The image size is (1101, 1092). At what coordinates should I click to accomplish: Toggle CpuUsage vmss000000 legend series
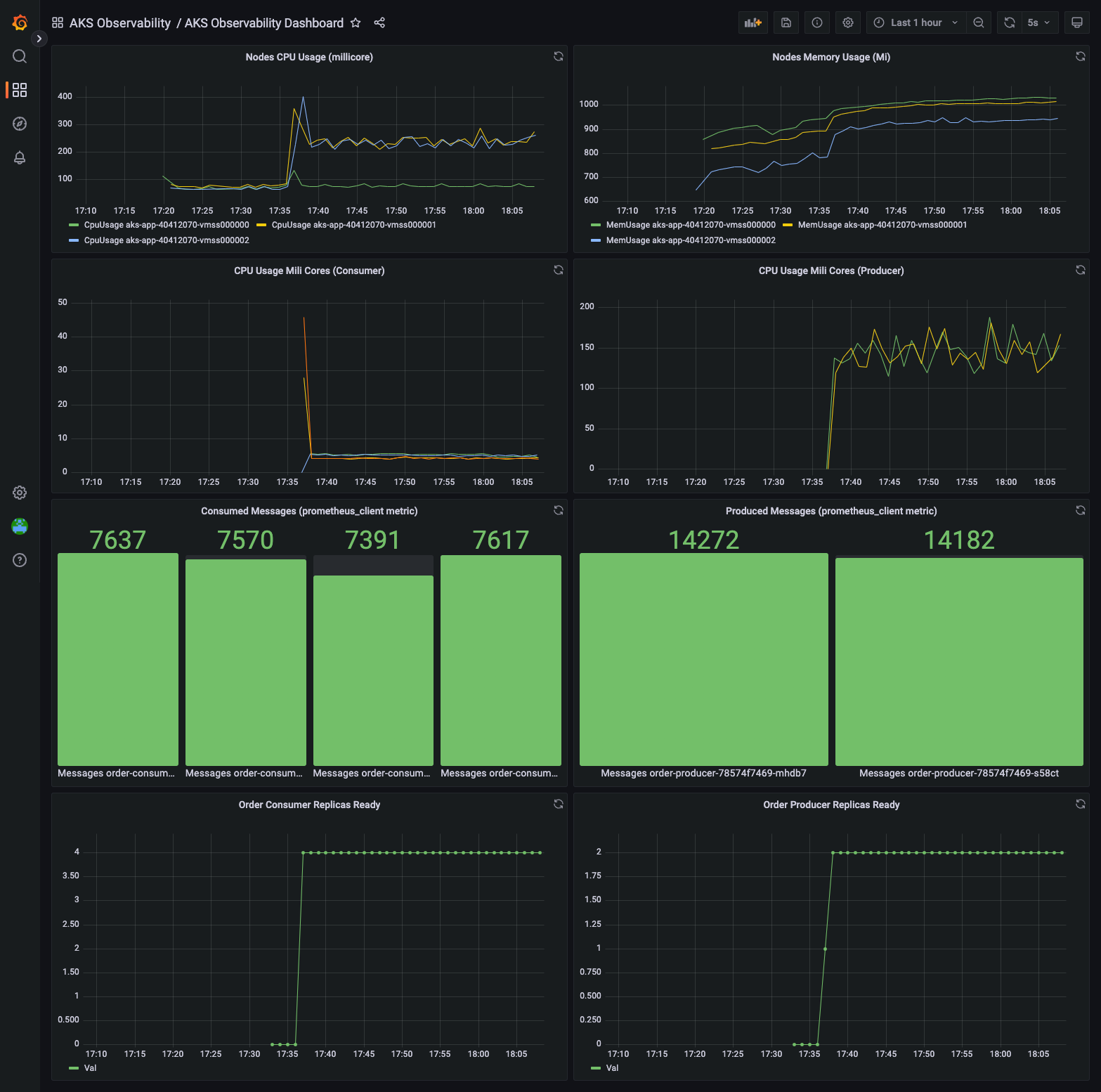tap(167, 225)
